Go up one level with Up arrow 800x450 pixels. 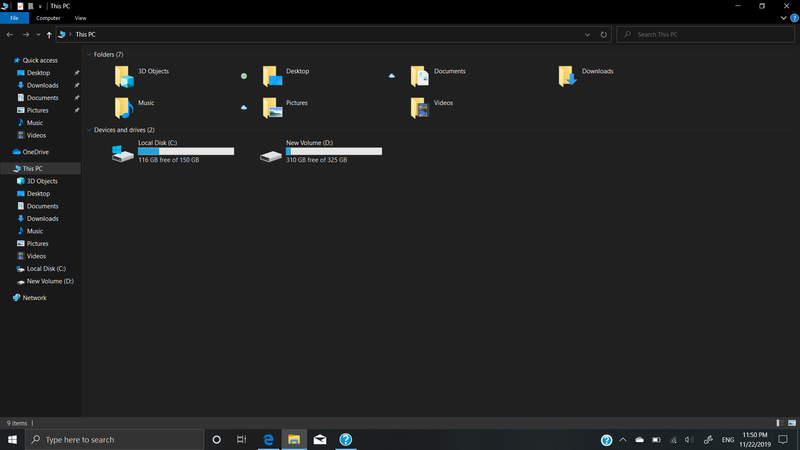[49, 35]
